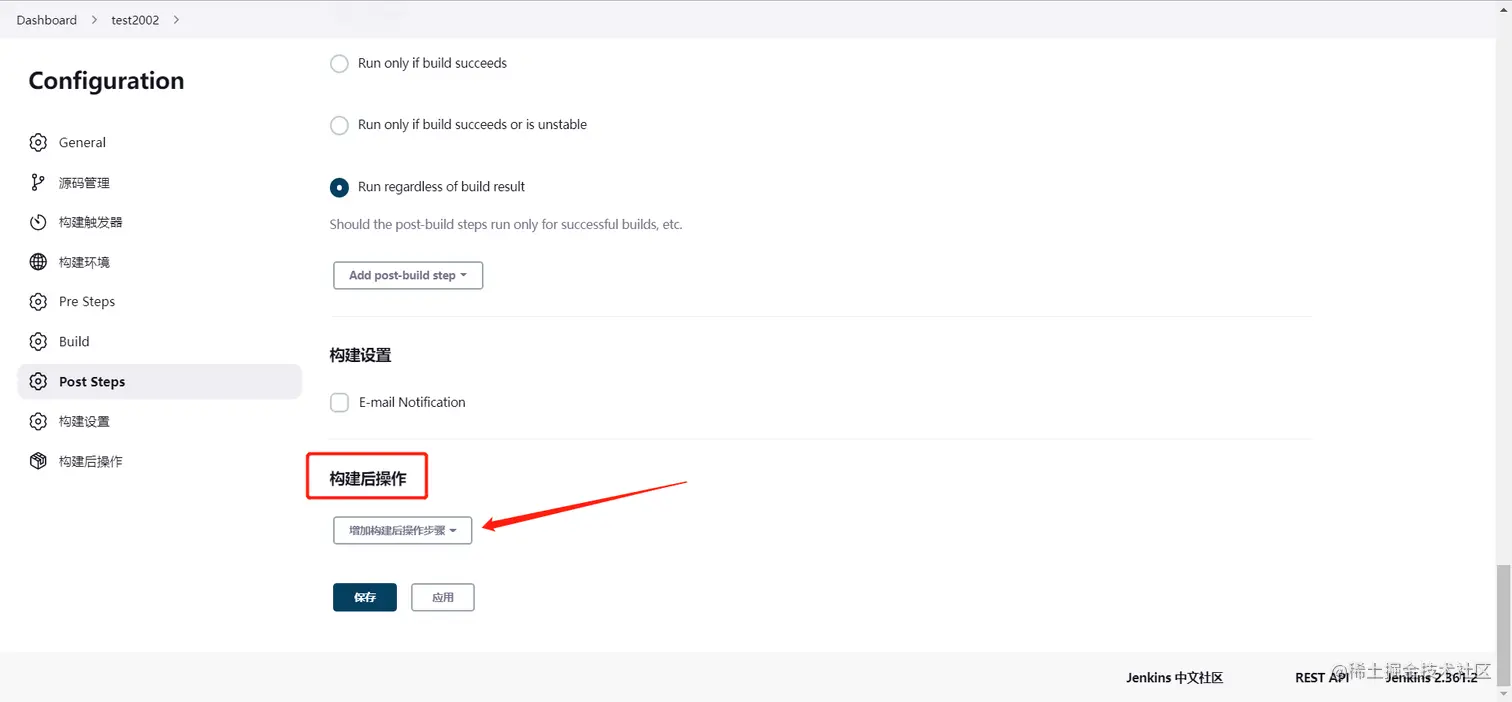Click the 应用 apply button
Viewport: 1512px width, 702px height.
[443, 597]
